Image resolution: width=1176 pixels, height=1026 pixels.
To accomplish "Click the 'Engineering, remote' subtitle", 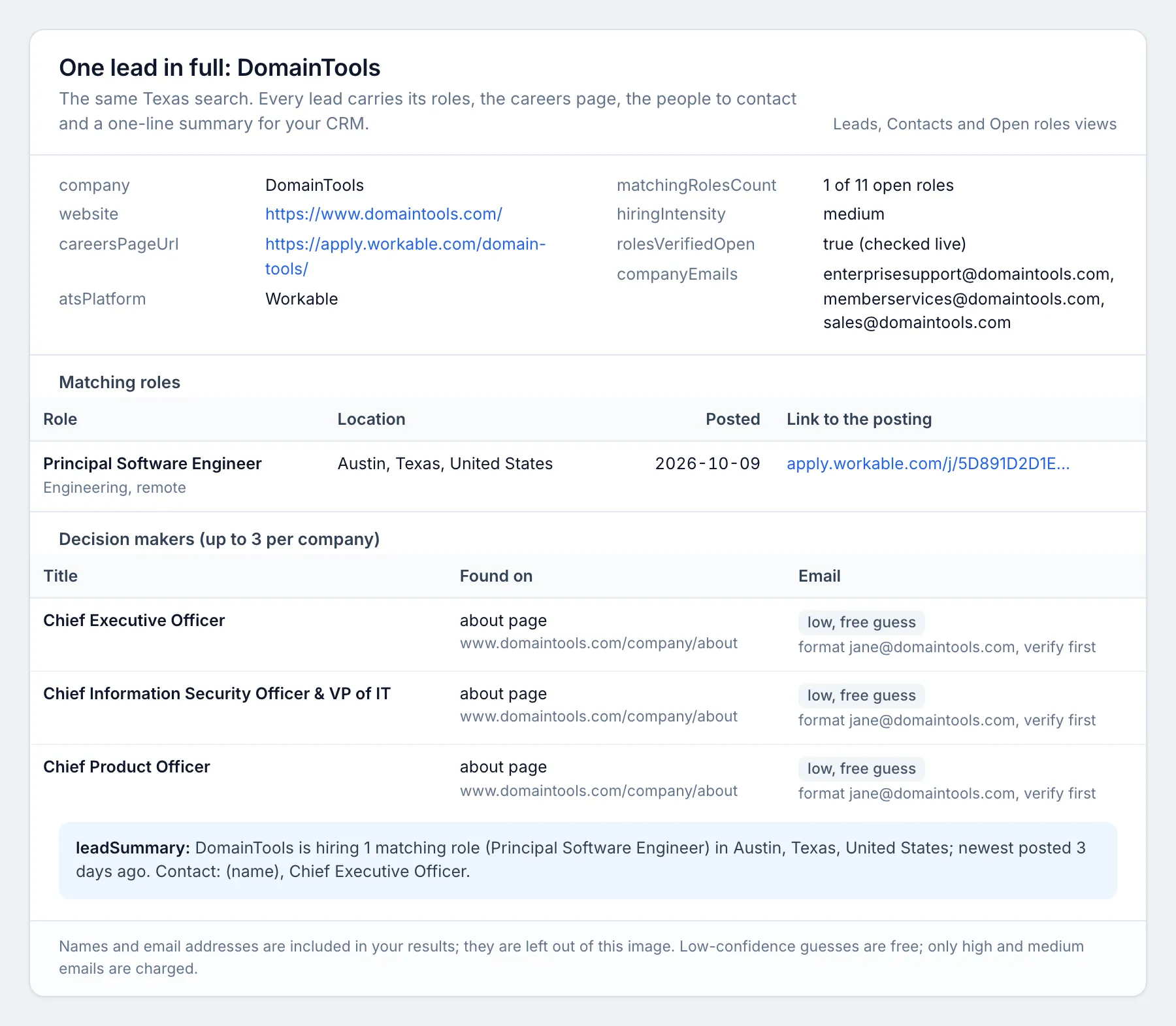I will 114,488.
